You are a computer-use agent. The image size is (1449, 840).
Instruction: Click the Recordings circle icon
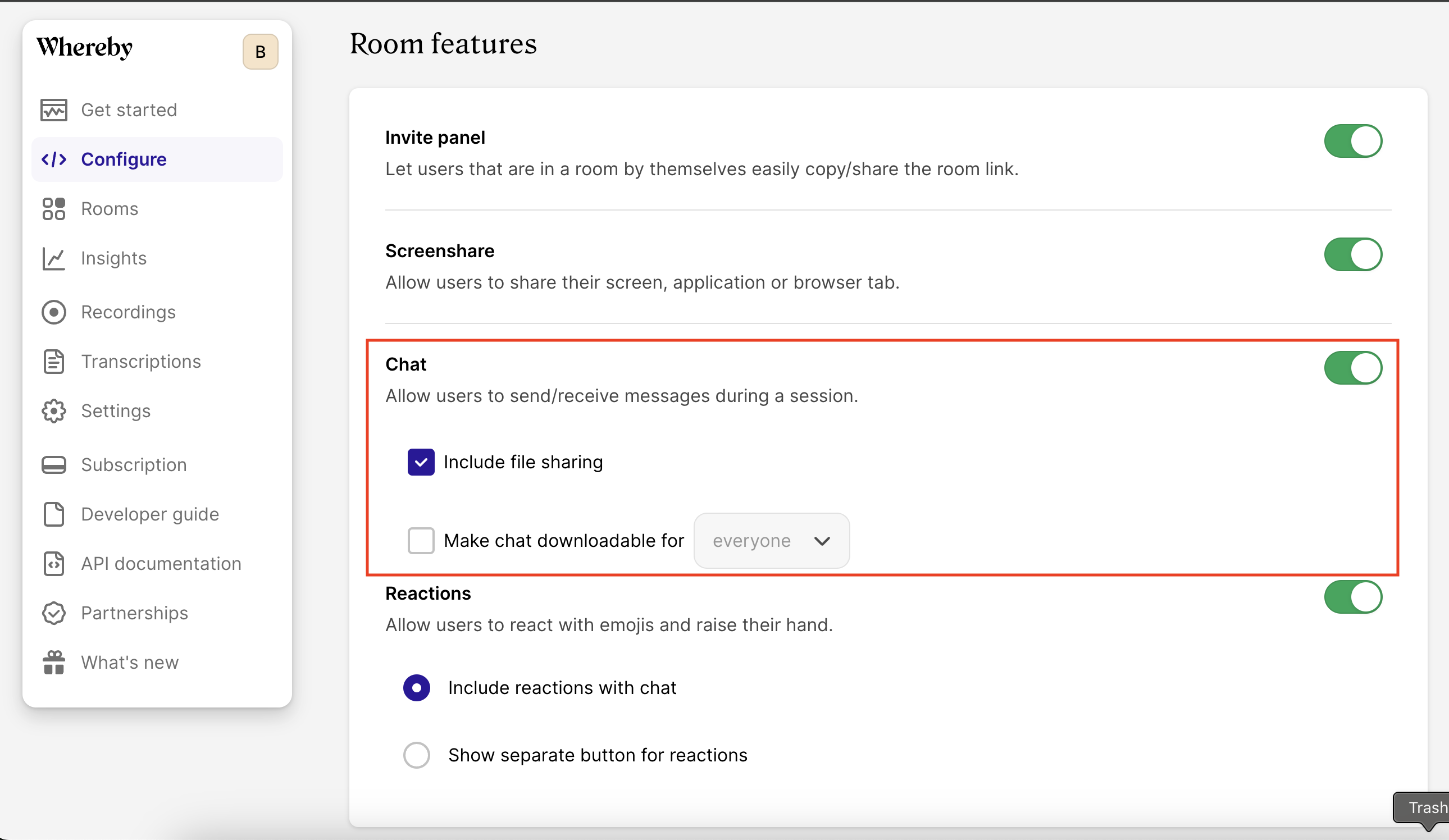click(x=53, y=312)
